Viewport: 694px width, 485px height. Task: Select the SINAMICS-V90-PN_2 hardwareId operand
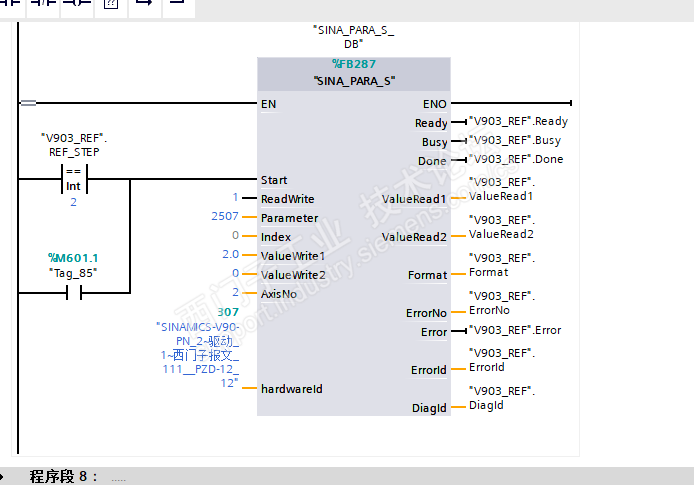pyautogui.click(x=198, y=355)
